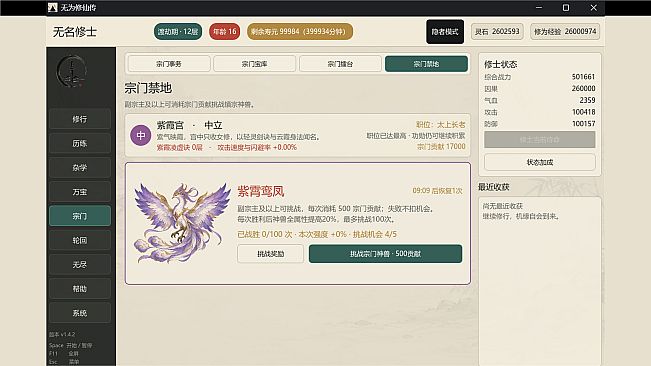Open the 万宝 section in the sidebar
Image resolution: width=651 pixels, height=366 pixels.
[80, 192]
